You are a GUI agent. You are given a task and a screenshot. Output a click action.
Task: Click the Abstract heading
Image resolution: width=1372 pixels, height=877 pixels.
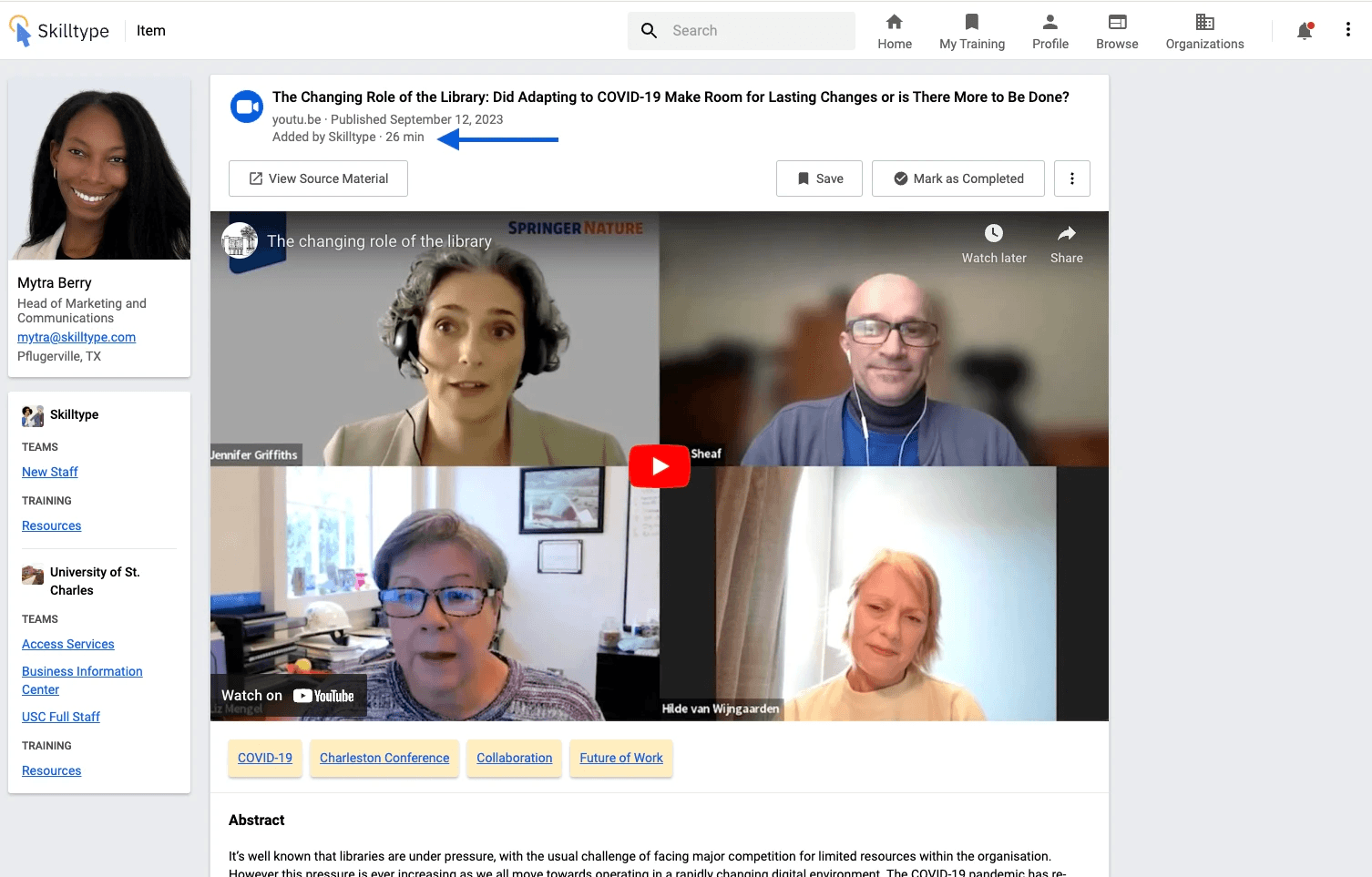pyautogui.click(x=257, y=821)
